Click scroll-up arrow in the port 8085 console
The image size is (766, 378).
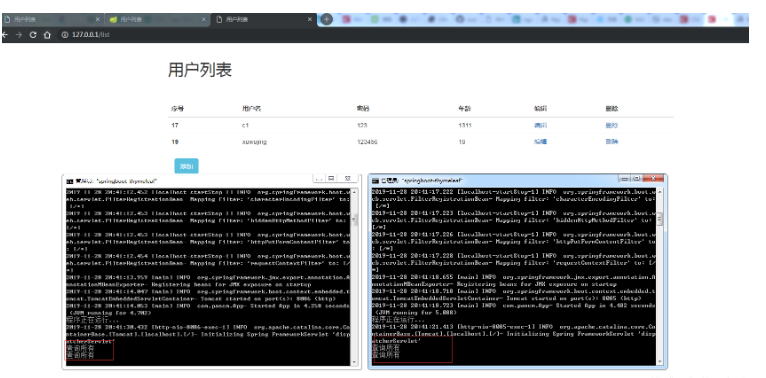pos(660,191)
